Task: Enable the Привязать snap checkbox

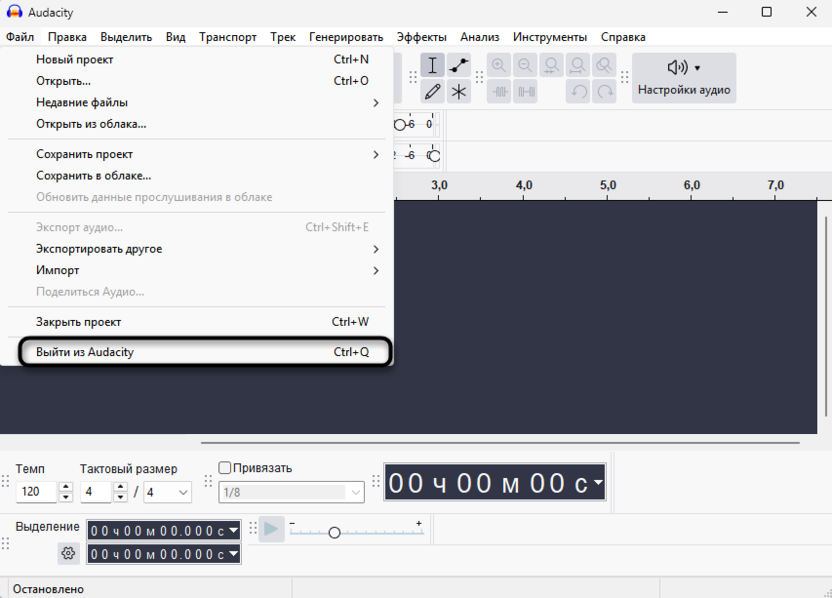Action: coord(225,468)
